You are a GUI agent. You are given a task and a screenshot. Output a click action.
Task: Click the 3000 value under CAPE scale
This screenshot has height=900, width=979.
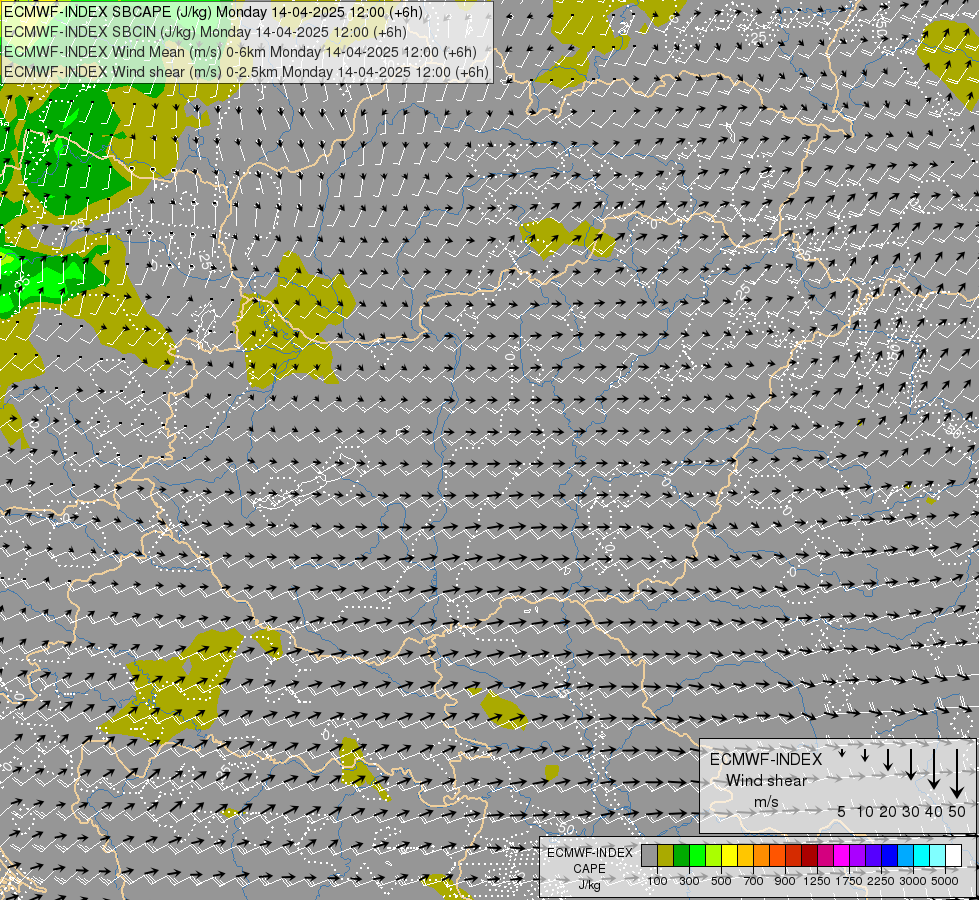pos(913,881)
